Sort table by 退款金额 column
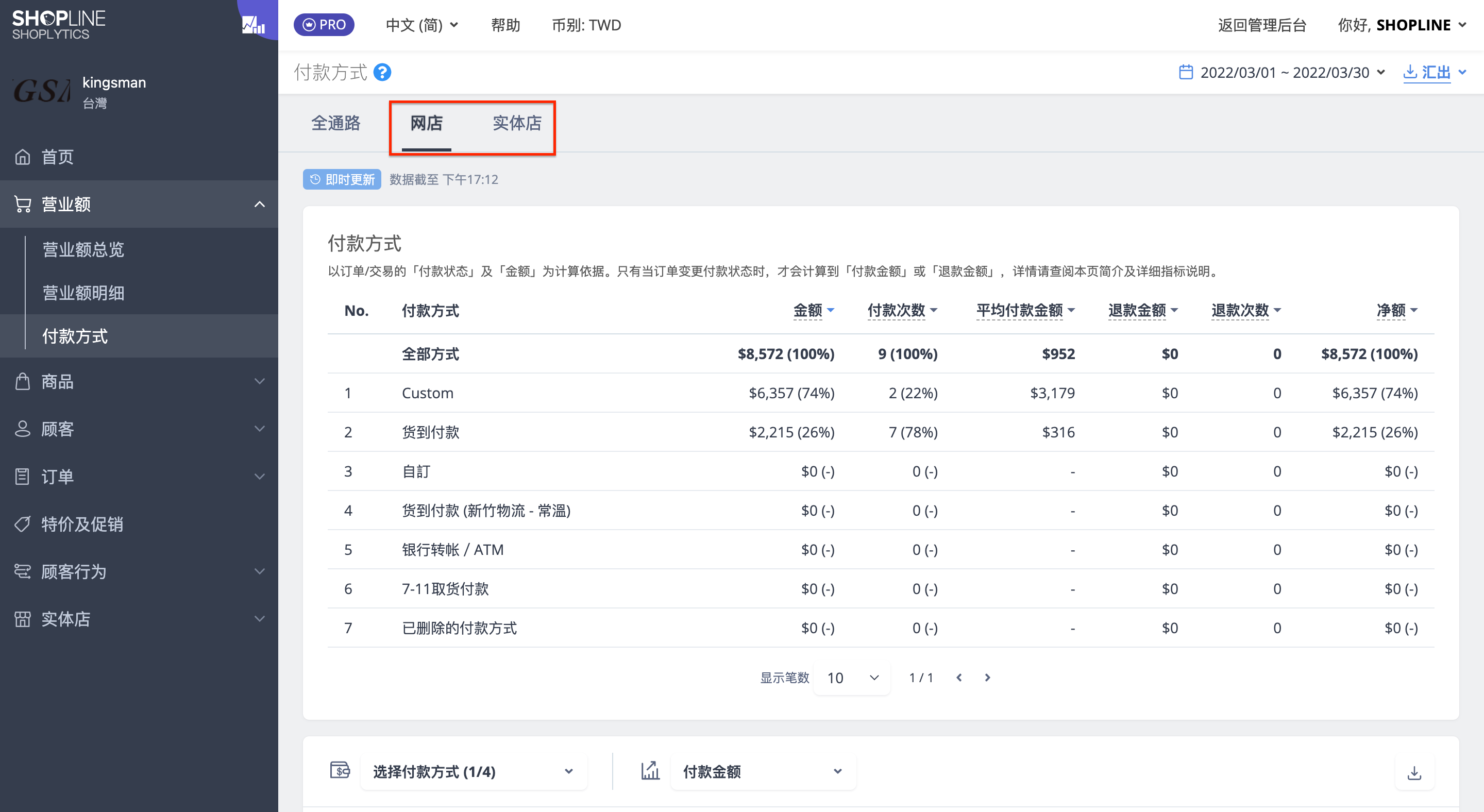This screenshot has height=812, width=1484. point(1143,310)
